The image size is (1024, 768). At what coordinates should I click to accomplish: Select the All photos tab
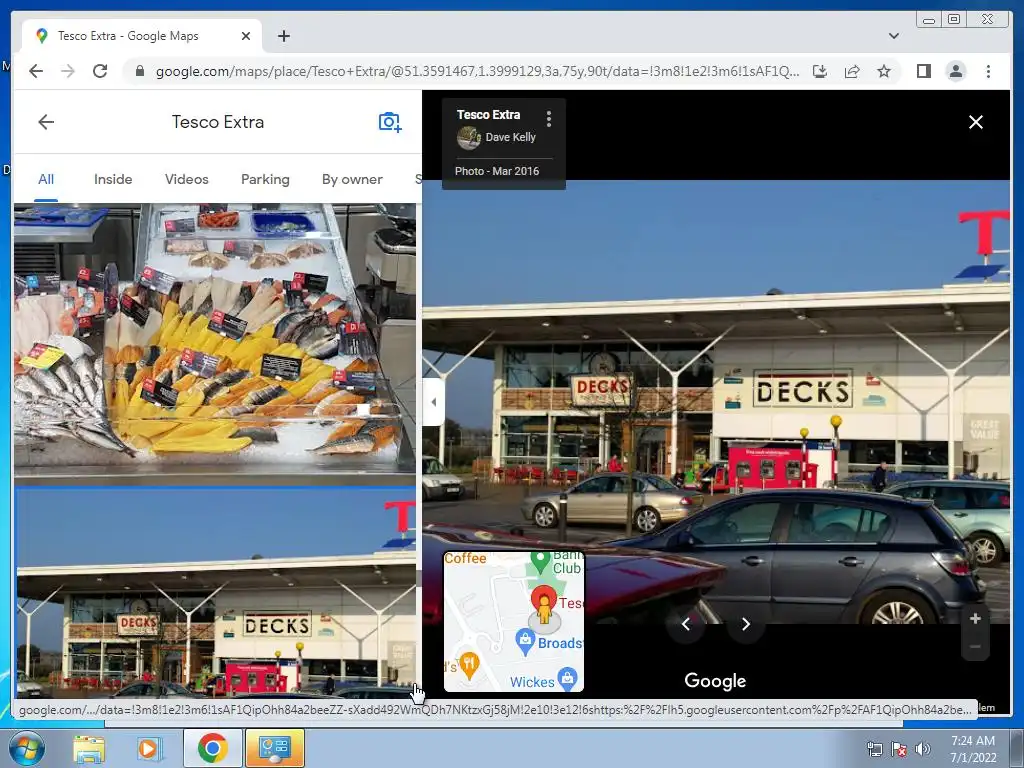click(46, 180)
